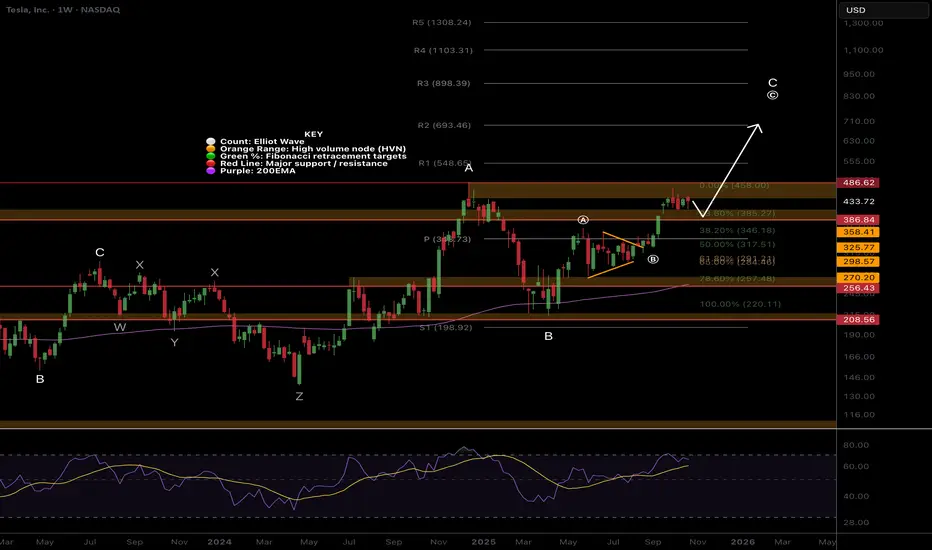
Task: Select the Y wave label
Action: (x=174, y=342)
